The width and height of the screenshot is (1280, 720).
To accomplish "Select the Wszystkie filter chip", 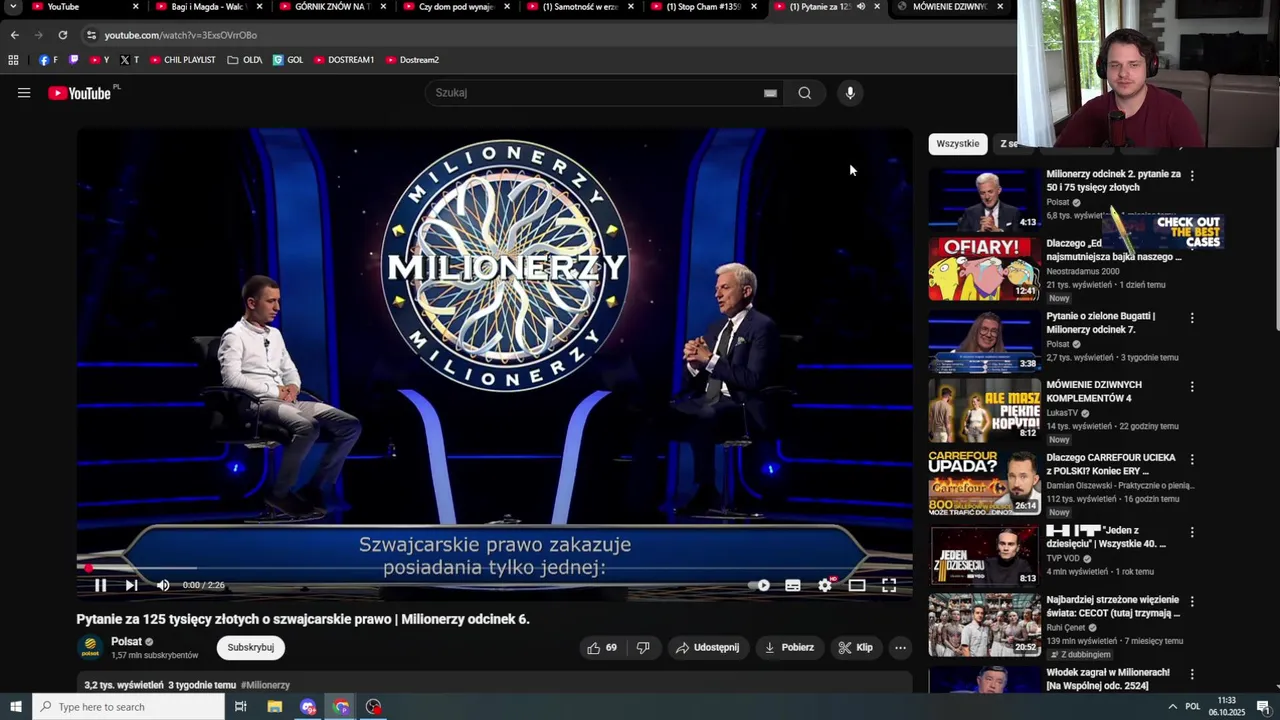I will 958,144.
